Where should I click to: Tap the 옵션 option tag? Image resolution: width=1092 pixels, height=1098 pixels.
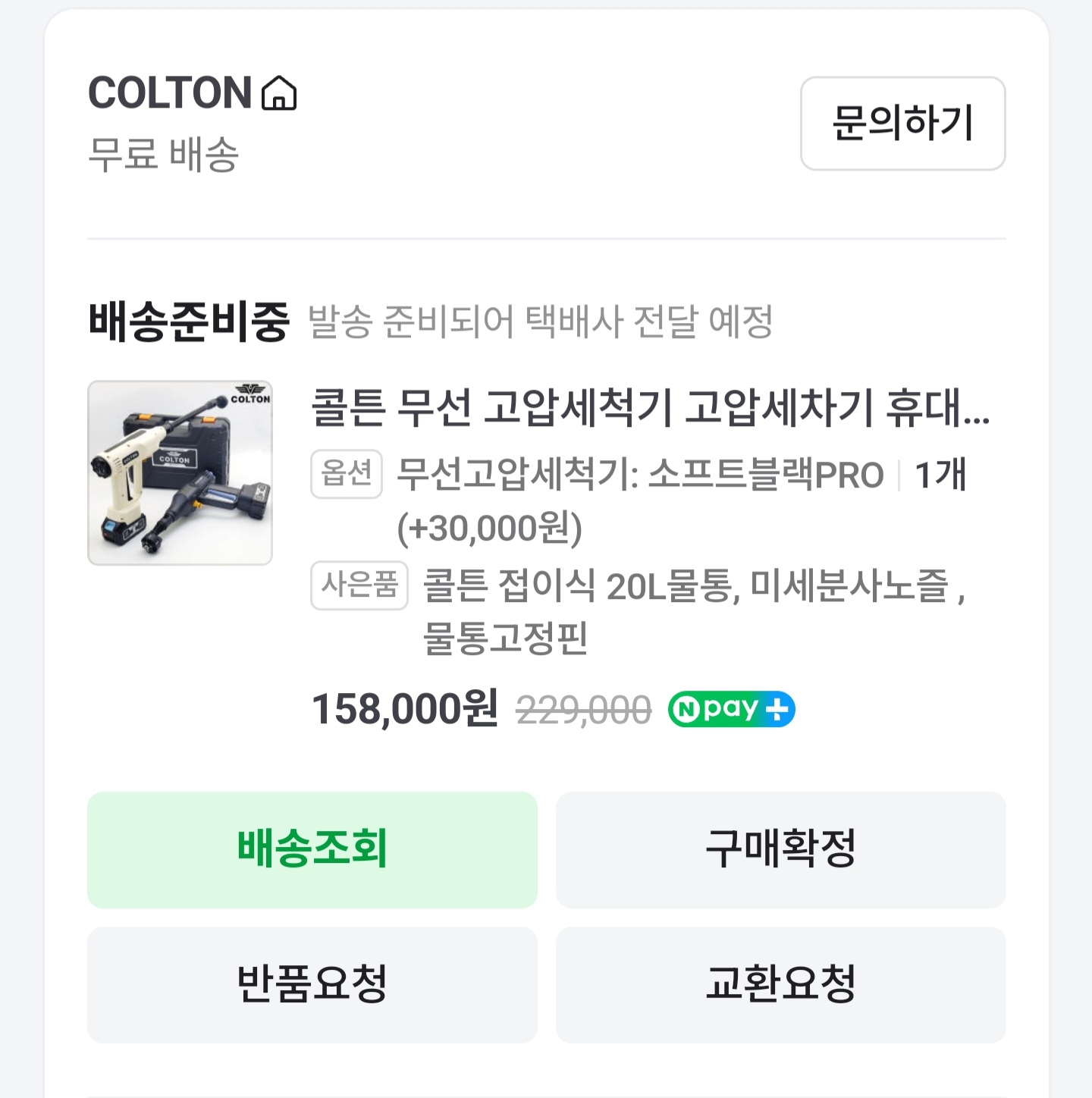(347, 474)
